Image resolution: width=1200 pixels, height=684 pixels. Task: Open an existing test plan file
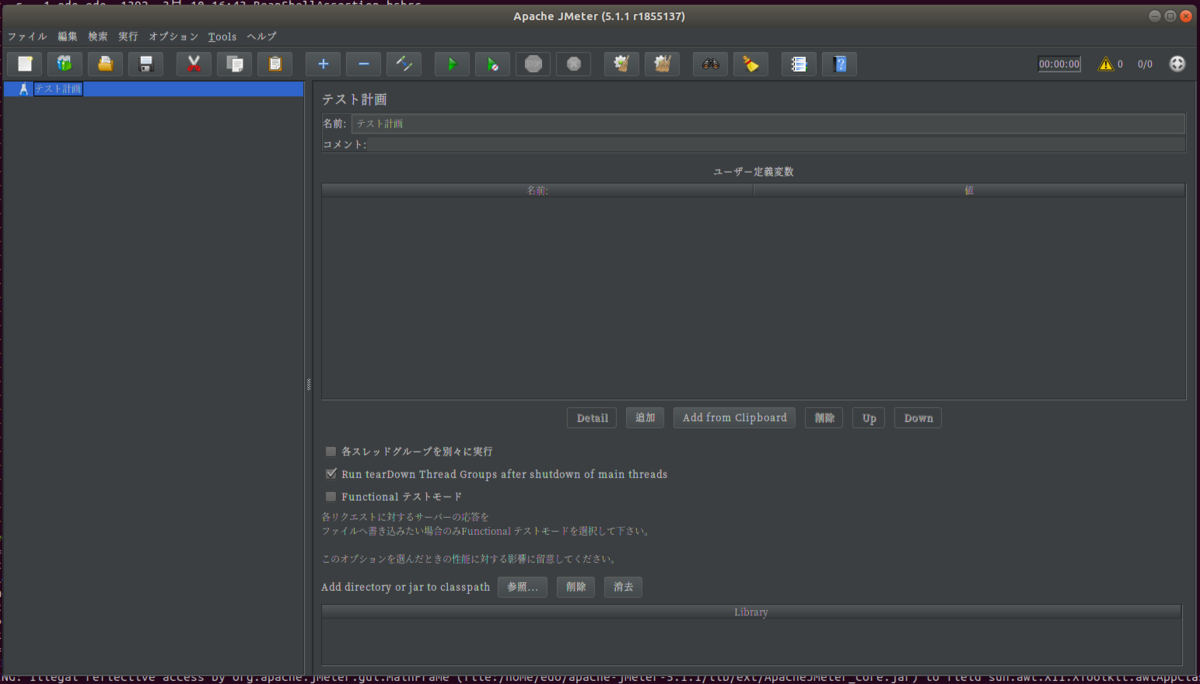[105, 63]
